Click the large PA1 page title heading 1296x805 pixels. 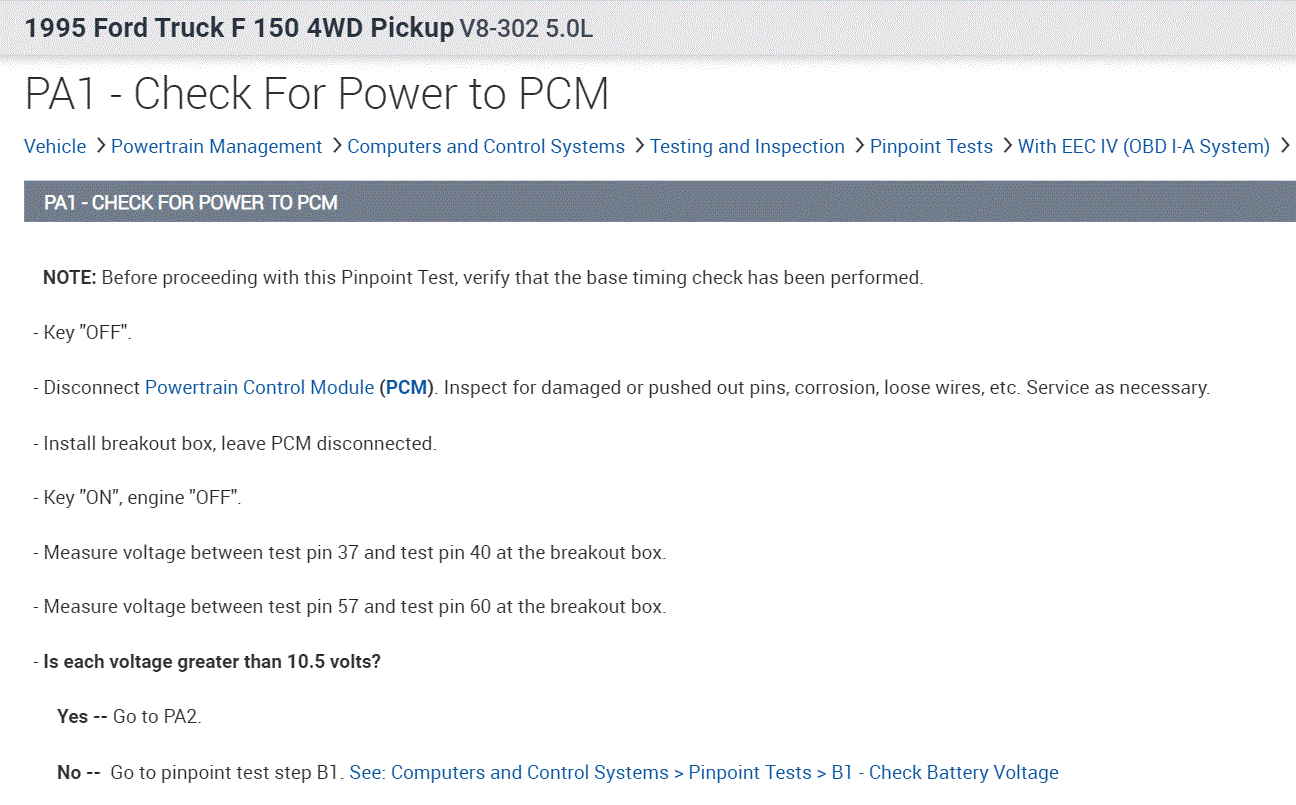point(316,94)
